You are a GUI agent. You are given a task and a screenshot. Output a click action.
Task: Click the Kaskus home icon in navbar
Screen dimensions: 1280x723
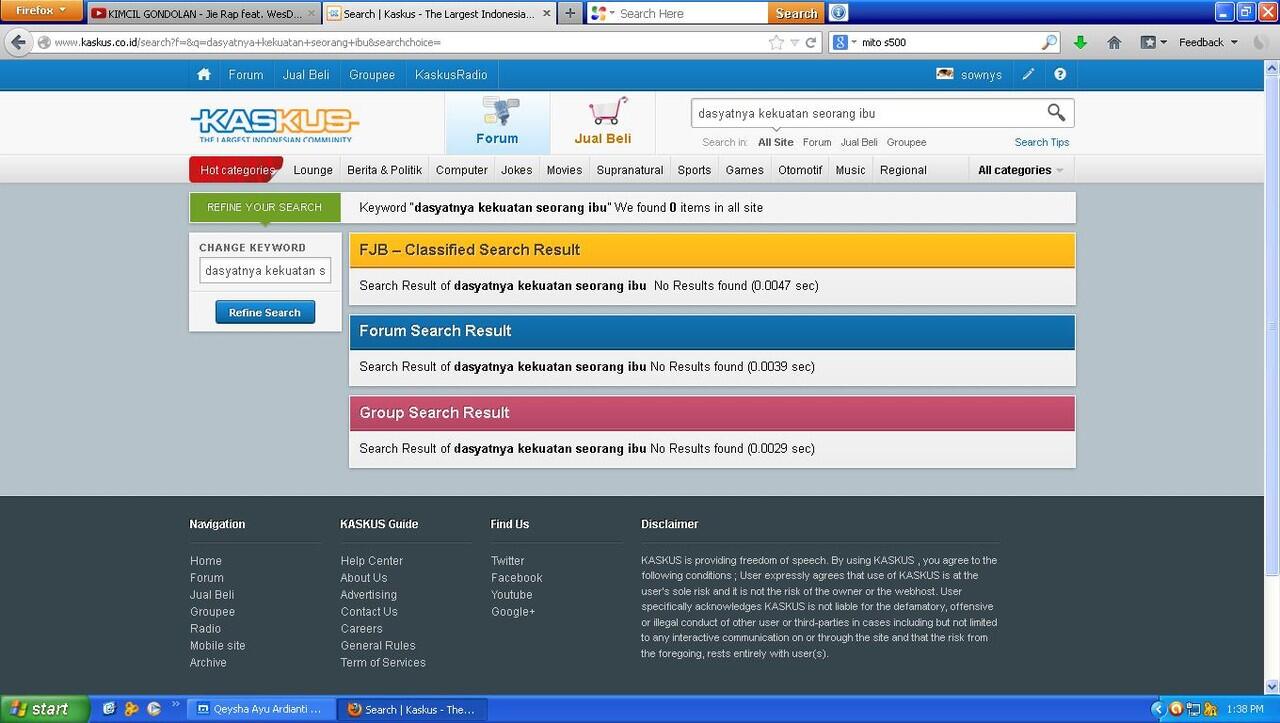(204, 74)
